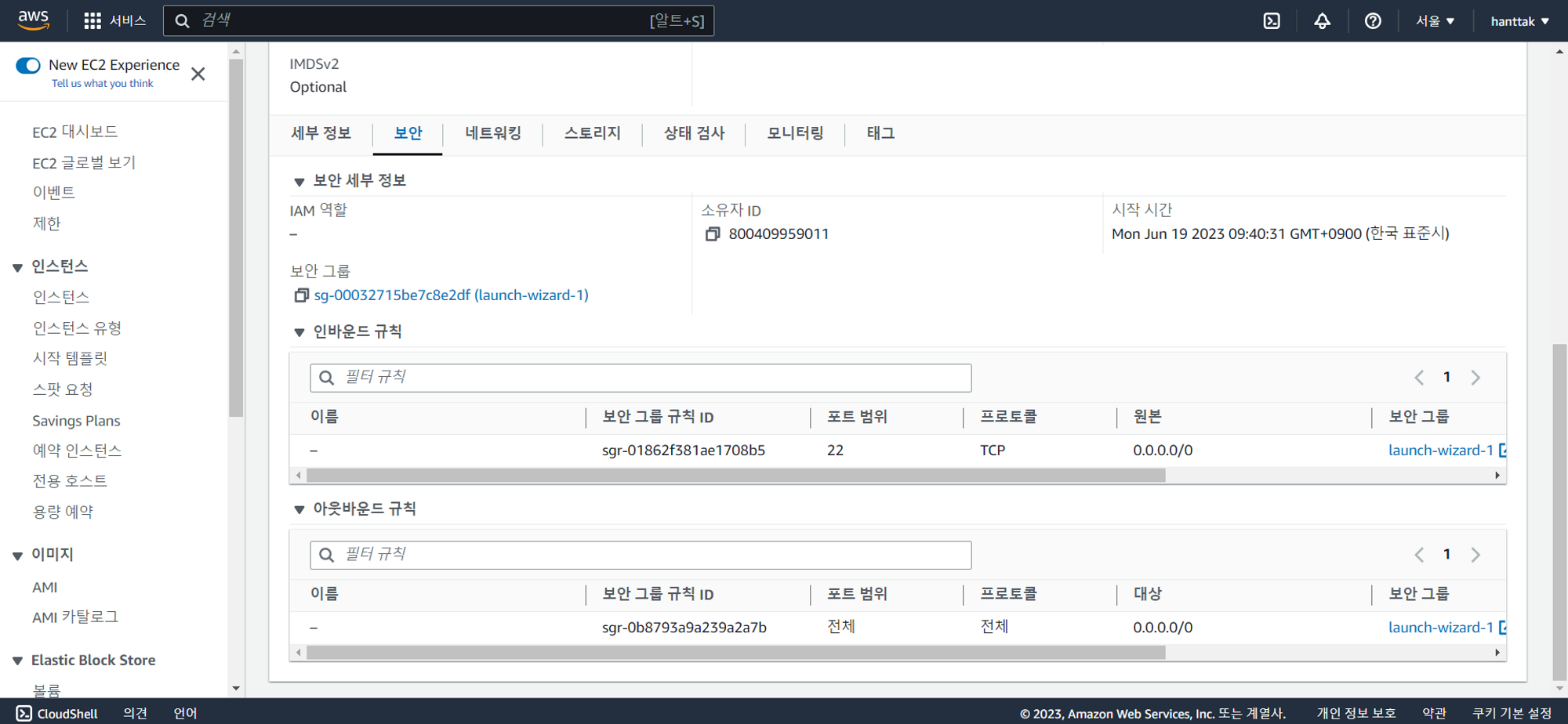Screen dimensions: 1568x724
Task: Click the CloudShell icon in footer
Action: (x=24, y=713)
